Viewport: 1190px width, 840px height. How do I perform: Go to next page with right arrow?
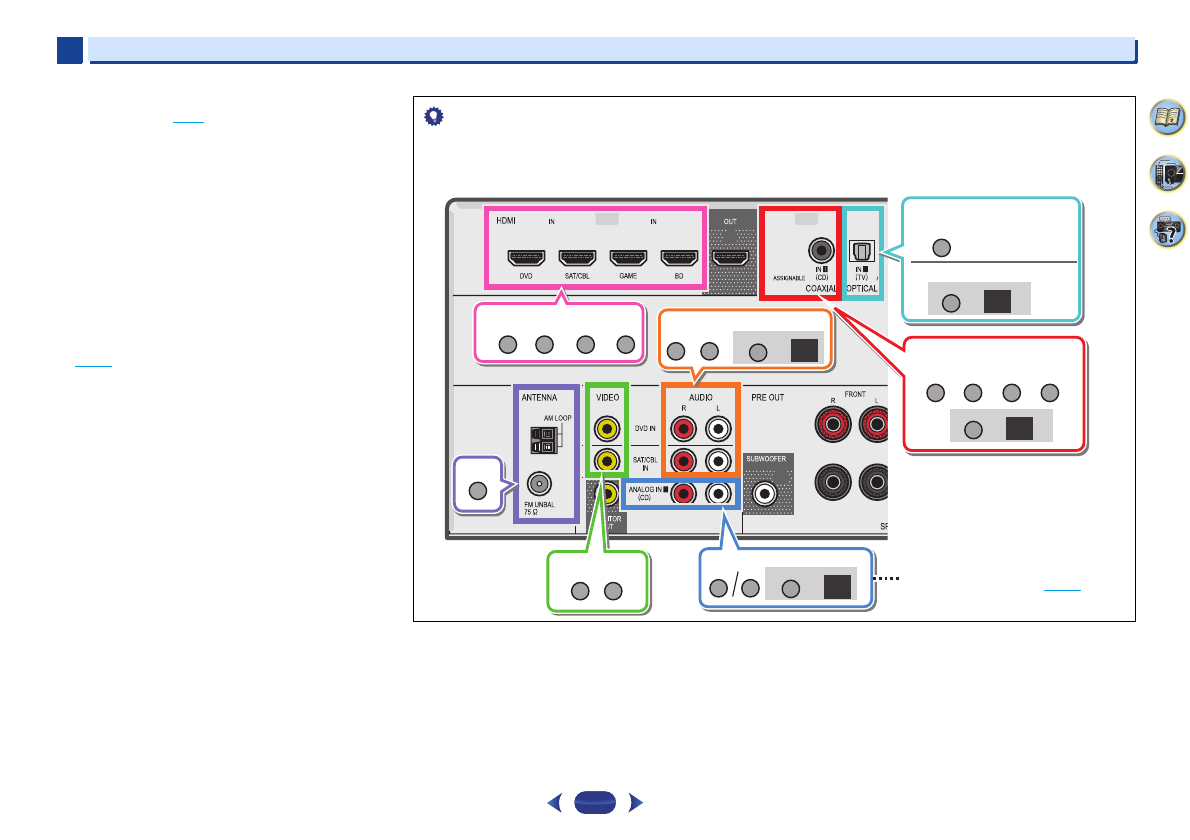click(634, 802)
